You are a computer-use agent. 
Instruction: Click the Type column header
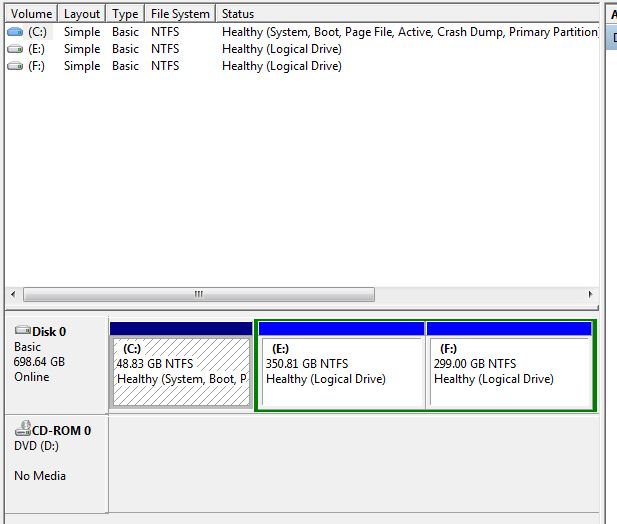coord(125,14)
